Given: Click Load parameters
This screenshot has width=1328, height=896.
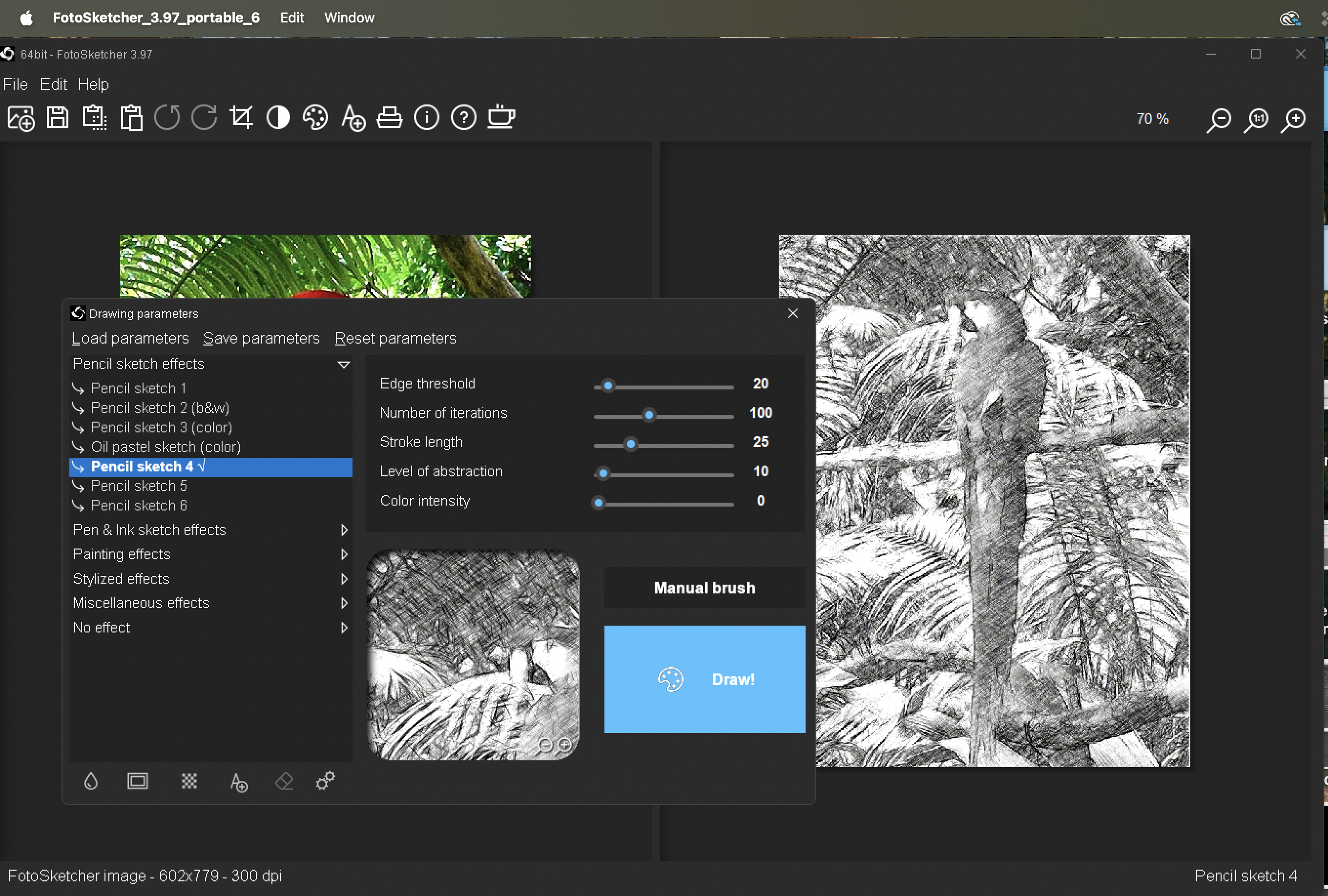Looking at the screenshot, I should (x=130, y=338).
